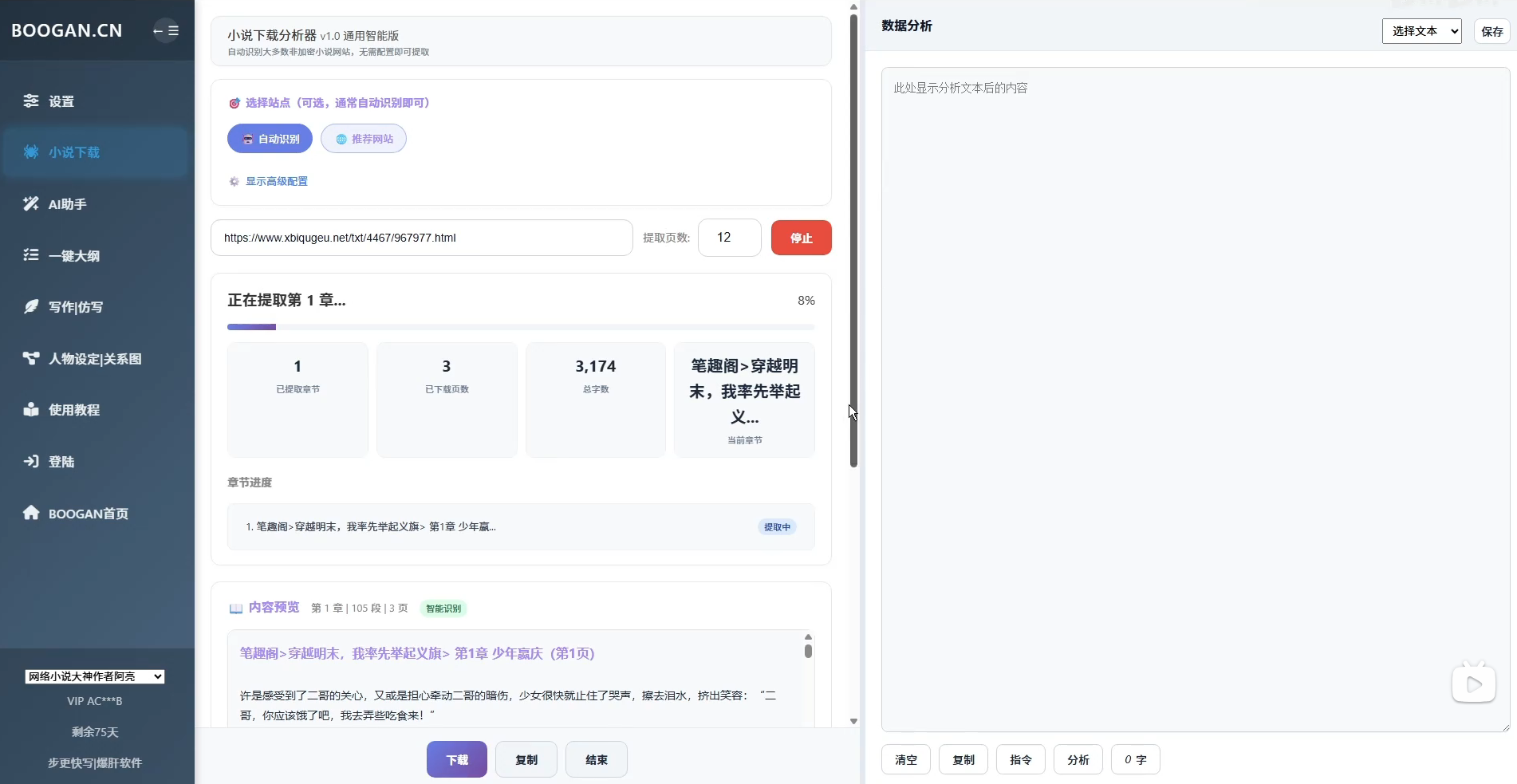Click inside the 数据分析 text area

1196,399
